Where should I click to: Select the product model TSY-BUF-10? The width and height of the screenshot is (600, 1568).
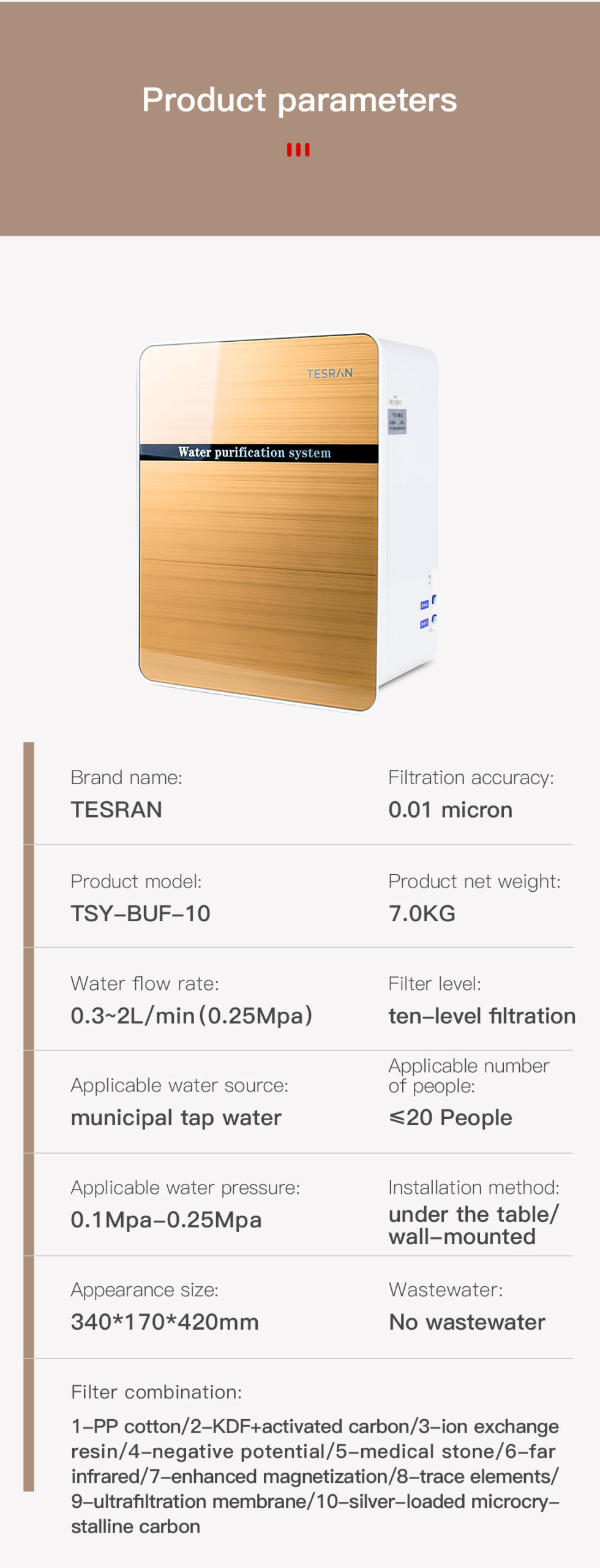140,913
